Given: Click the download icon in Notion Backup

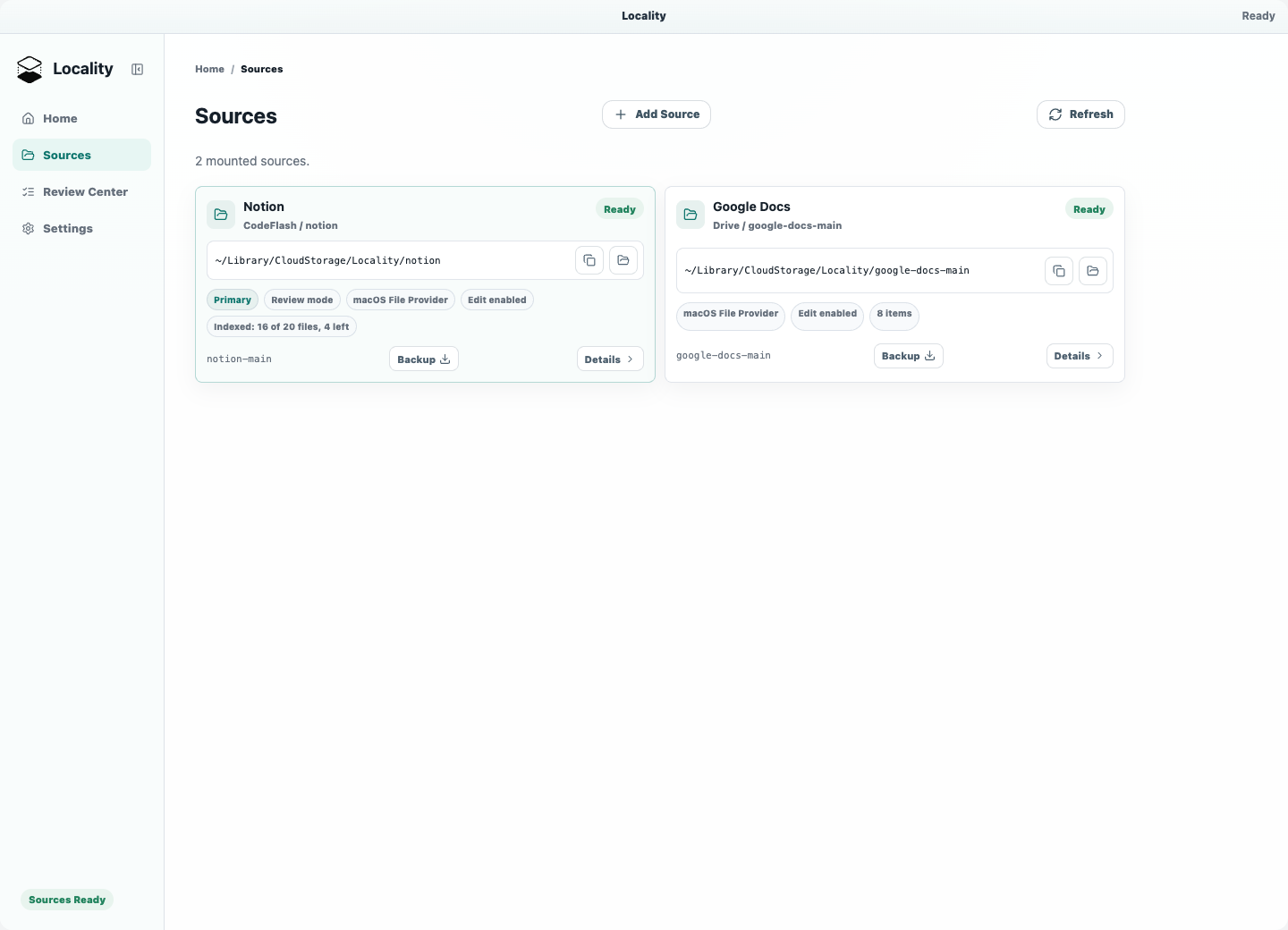Looking at the screenshot, I should pyautogui.click(x=445, y=359).
